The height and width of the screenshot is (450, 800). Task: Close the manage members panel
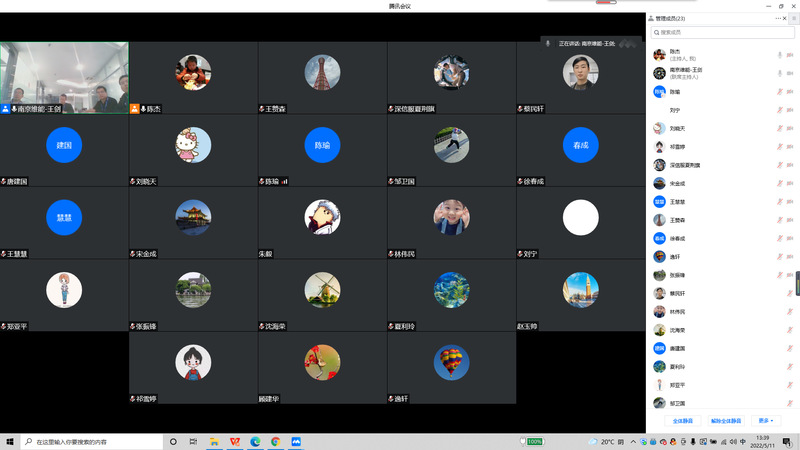coord(785,18)
